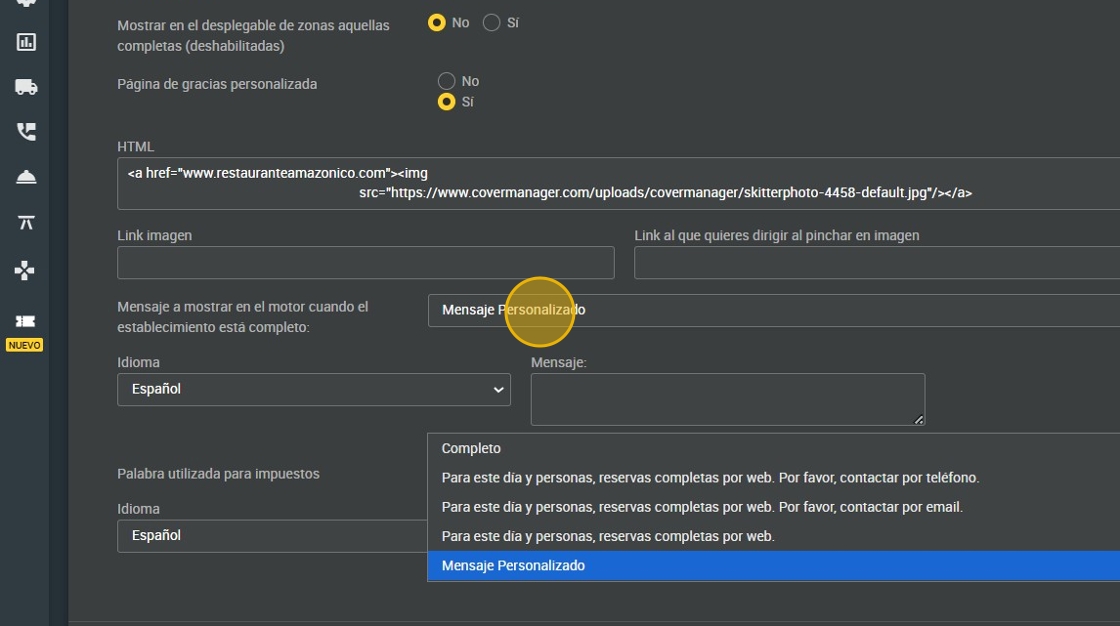Select No for showing completed zones

point(436,23)
